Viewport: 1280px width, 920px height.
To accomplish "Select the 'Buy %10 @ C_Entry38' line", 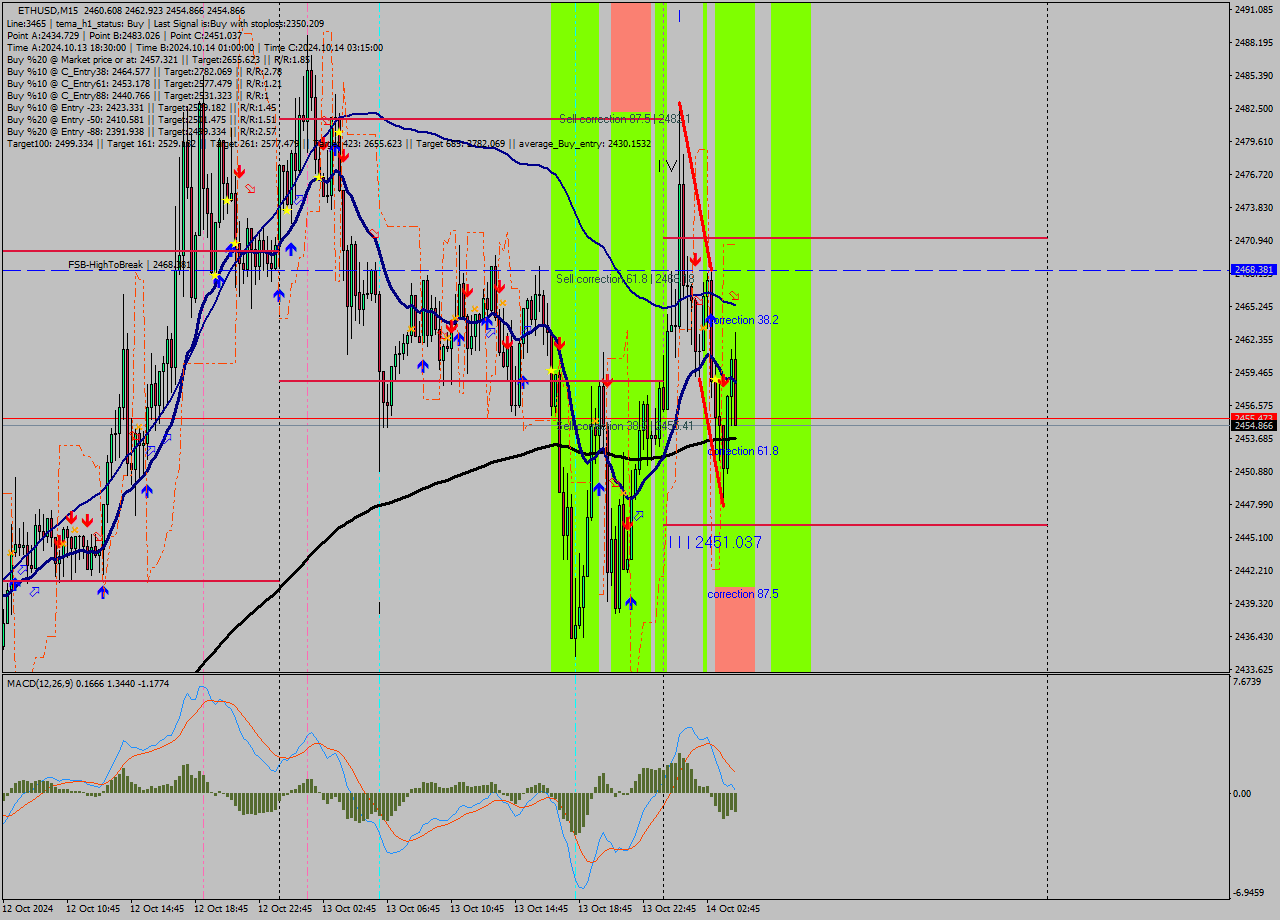I will (x=144, y=71).
